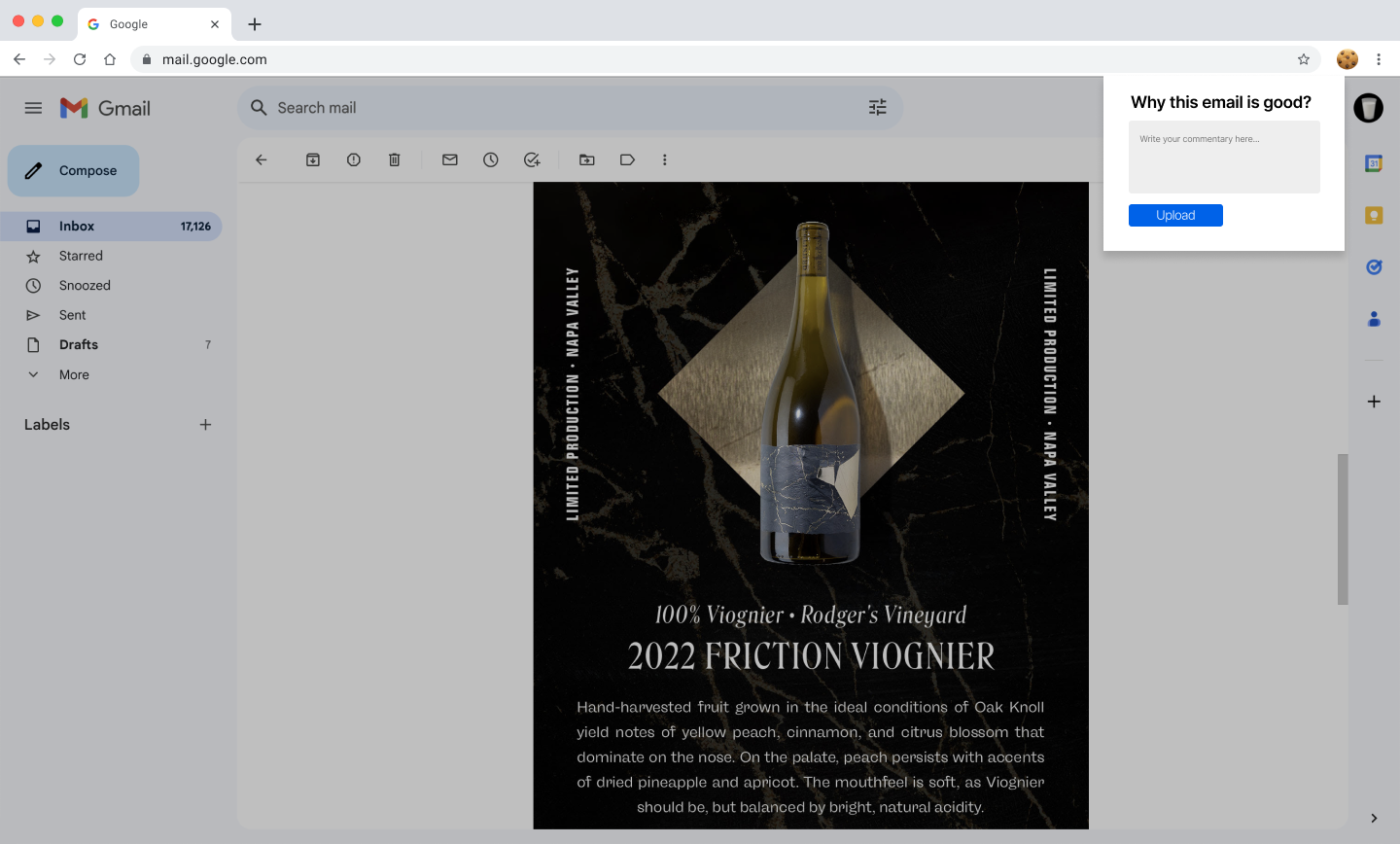Show search options filter icon
The width and height of the screenshot is (1400, 844).
[878, 108]
